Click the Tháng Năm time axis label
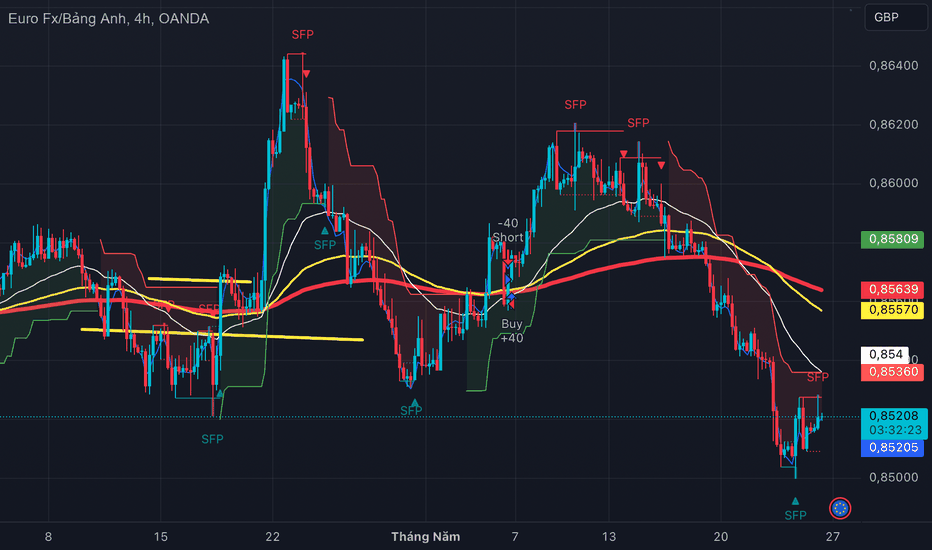The image size is (932, 550). pyautogui.click(x=426, y=537)
